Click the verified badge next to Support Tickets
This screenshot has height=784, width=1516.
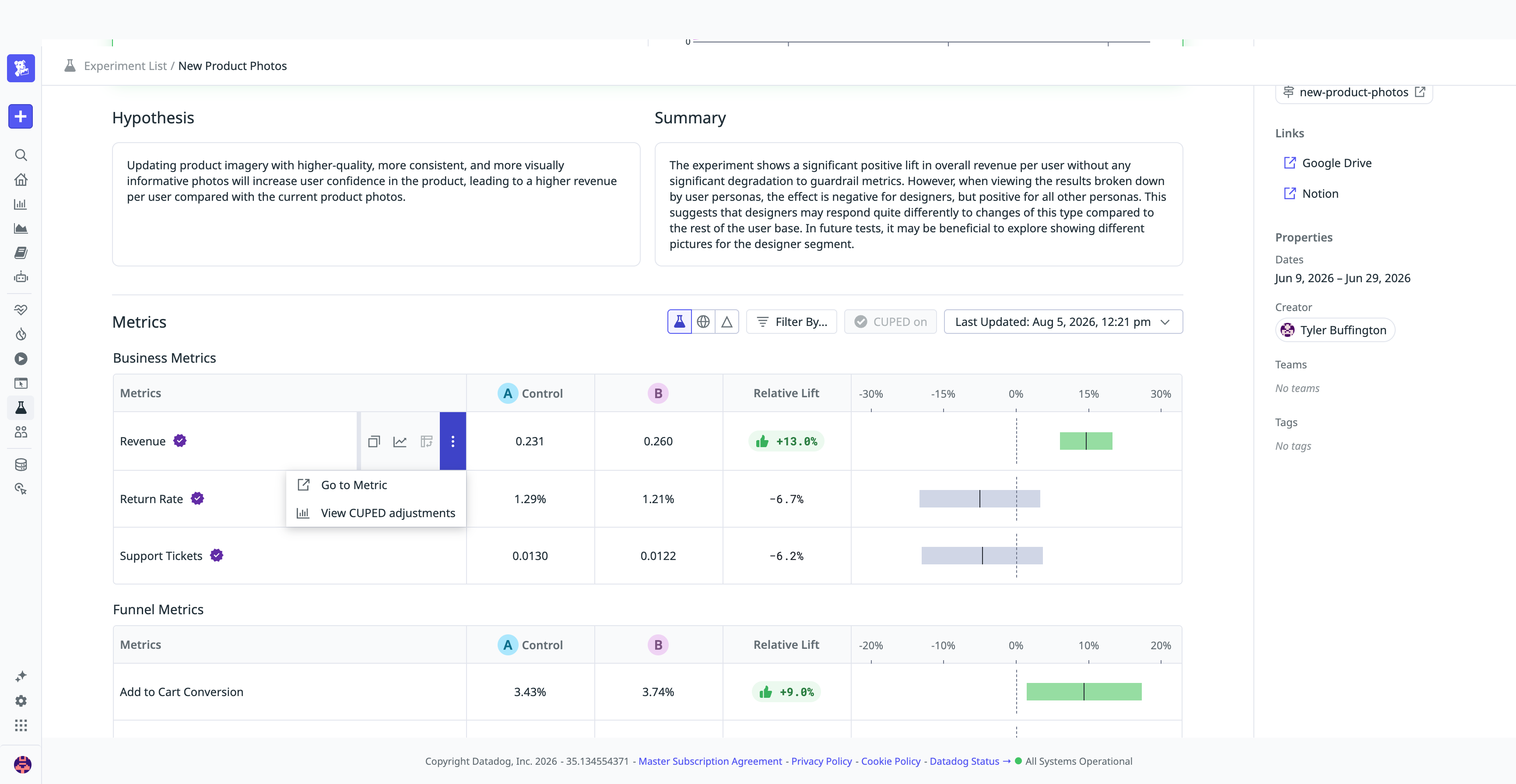(217, 555)
